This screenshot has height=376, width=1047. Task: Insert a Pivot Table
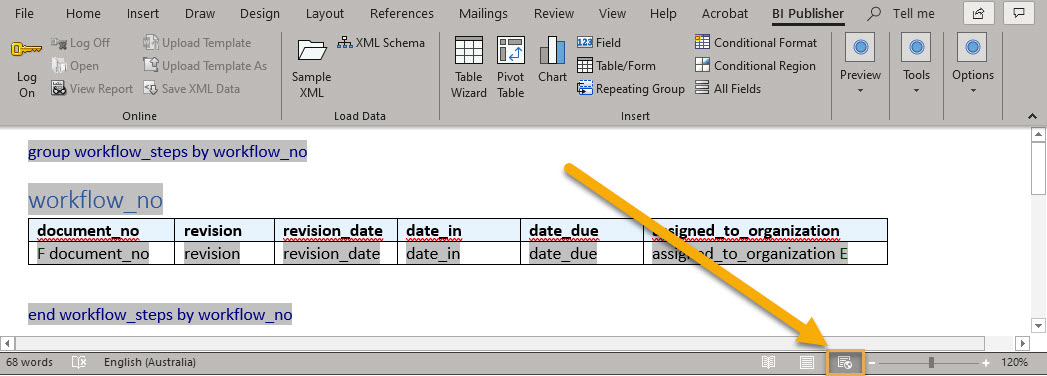tap(511, 50)
